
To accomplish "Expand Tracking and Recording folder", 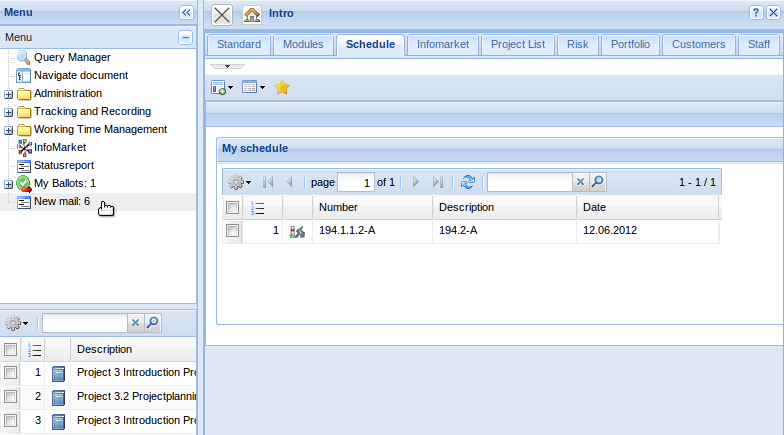I will 8,112.
